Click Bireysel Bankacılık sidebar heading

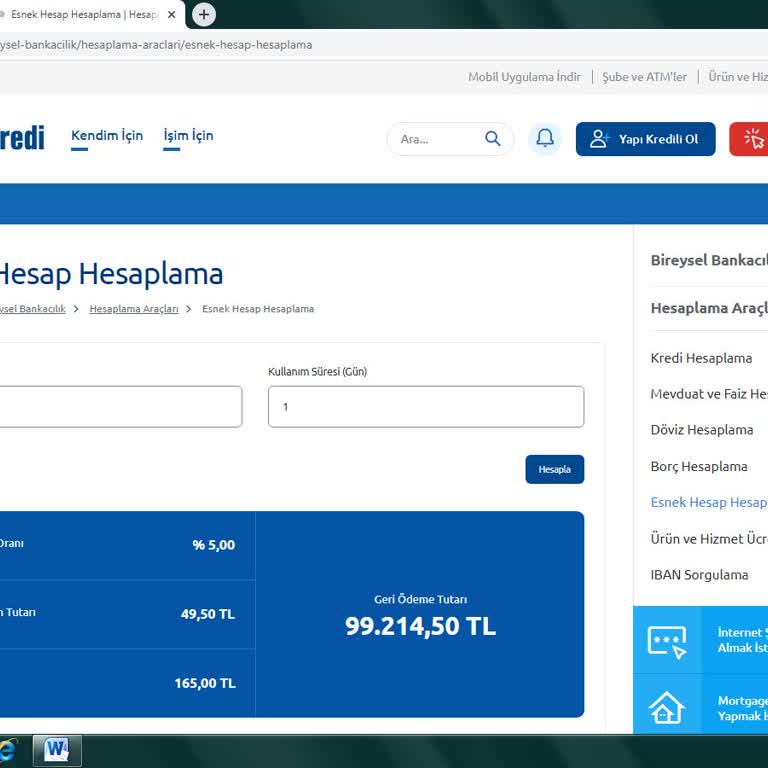click(709, 260)
